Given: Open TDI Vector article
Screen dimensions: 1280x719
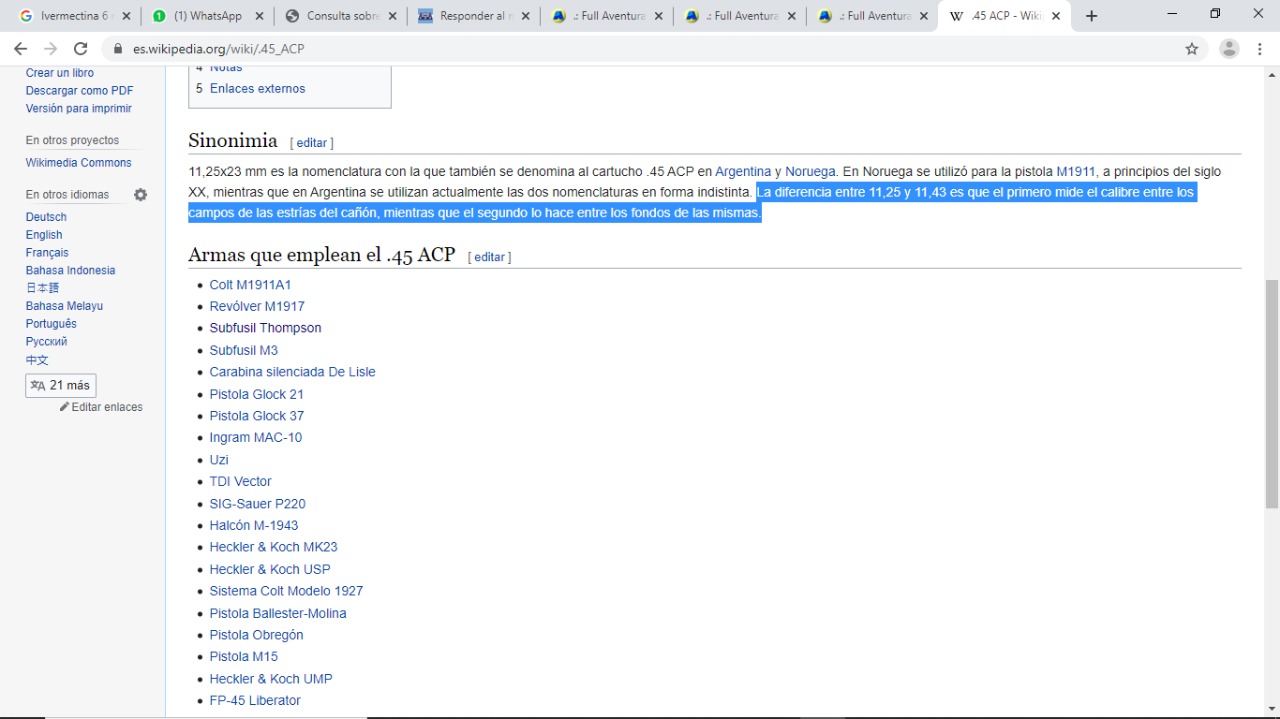Looking at the screenshot, I should point(240,482).
